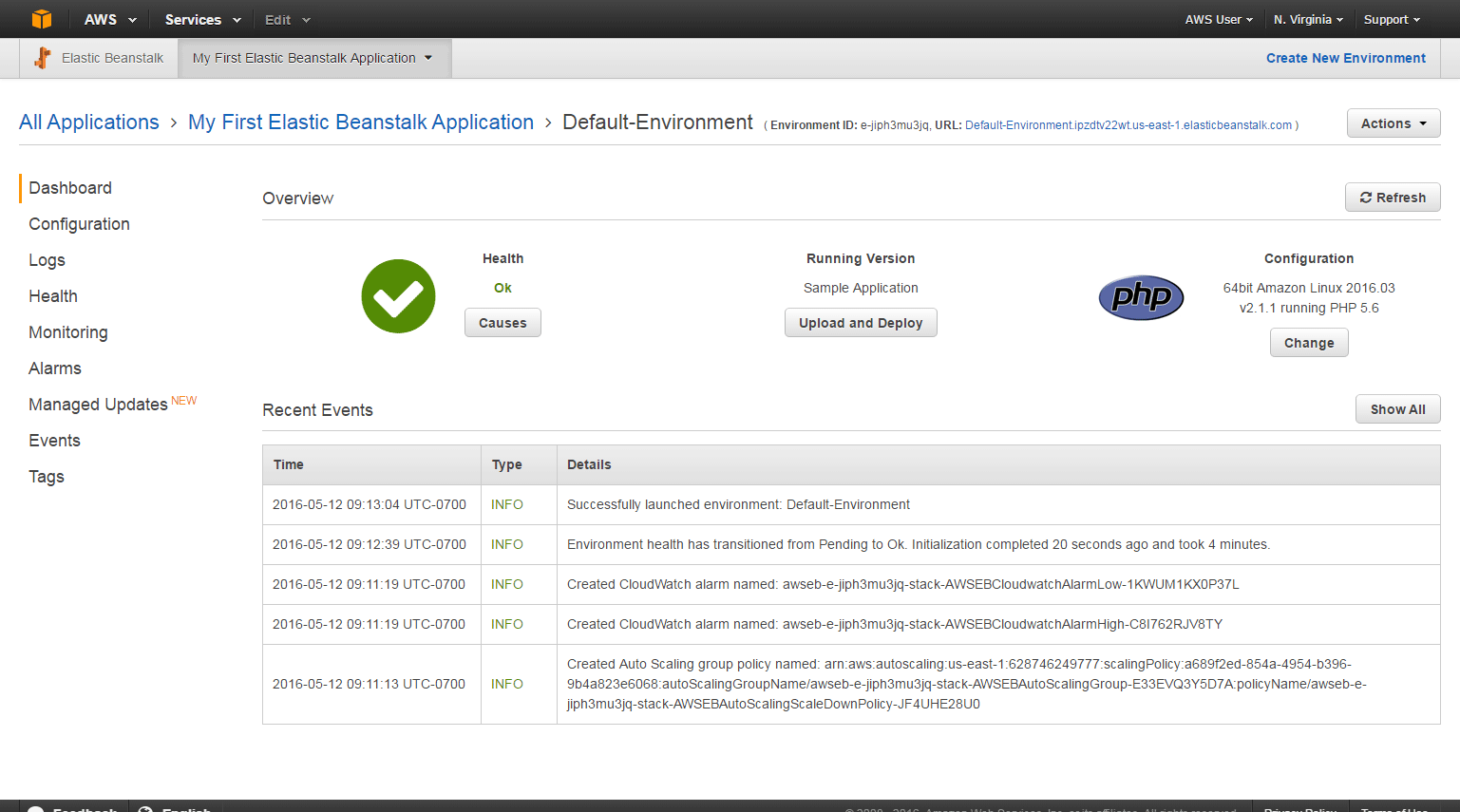The width and height of the screenshot is (1460, 812).
Task: Click the Elastic Beanstalk text in navigation bar
Action: pyautogui.click(x=112, y=58)
